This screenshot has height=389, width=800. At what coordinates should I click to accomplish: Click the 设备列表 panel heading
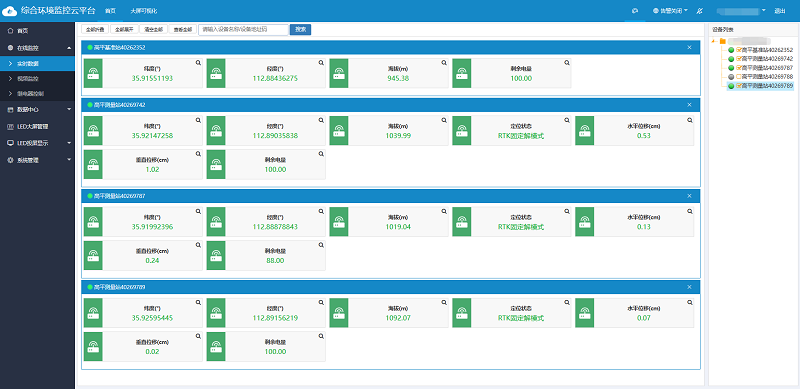click(722, 30)
